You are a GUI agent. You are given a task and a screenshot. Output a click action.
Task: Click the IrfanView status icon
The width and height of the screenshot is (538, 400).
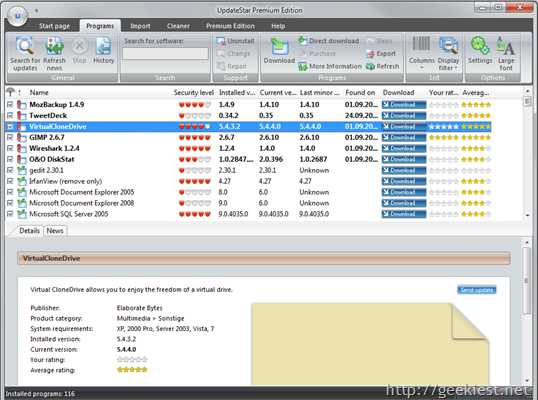point(22,181)
